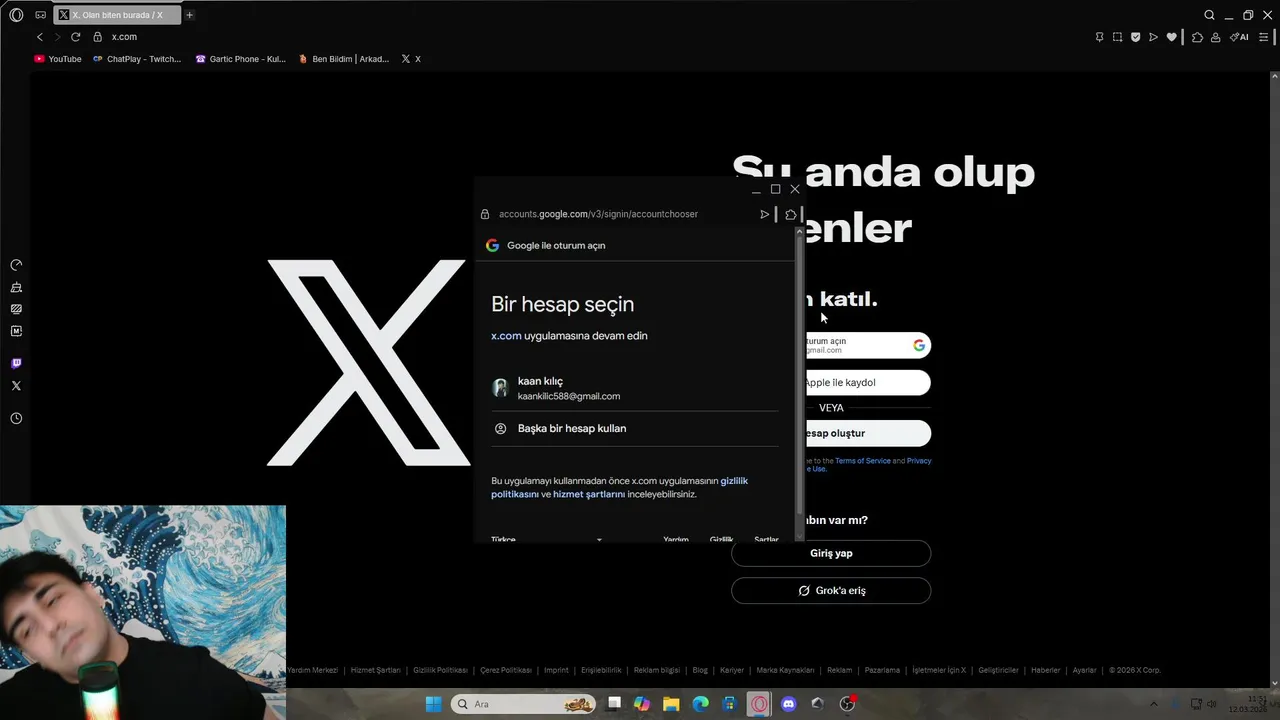Open Çerez Politikası footer link
Screen dimensions: 1280x720
[x=506, y=670]
